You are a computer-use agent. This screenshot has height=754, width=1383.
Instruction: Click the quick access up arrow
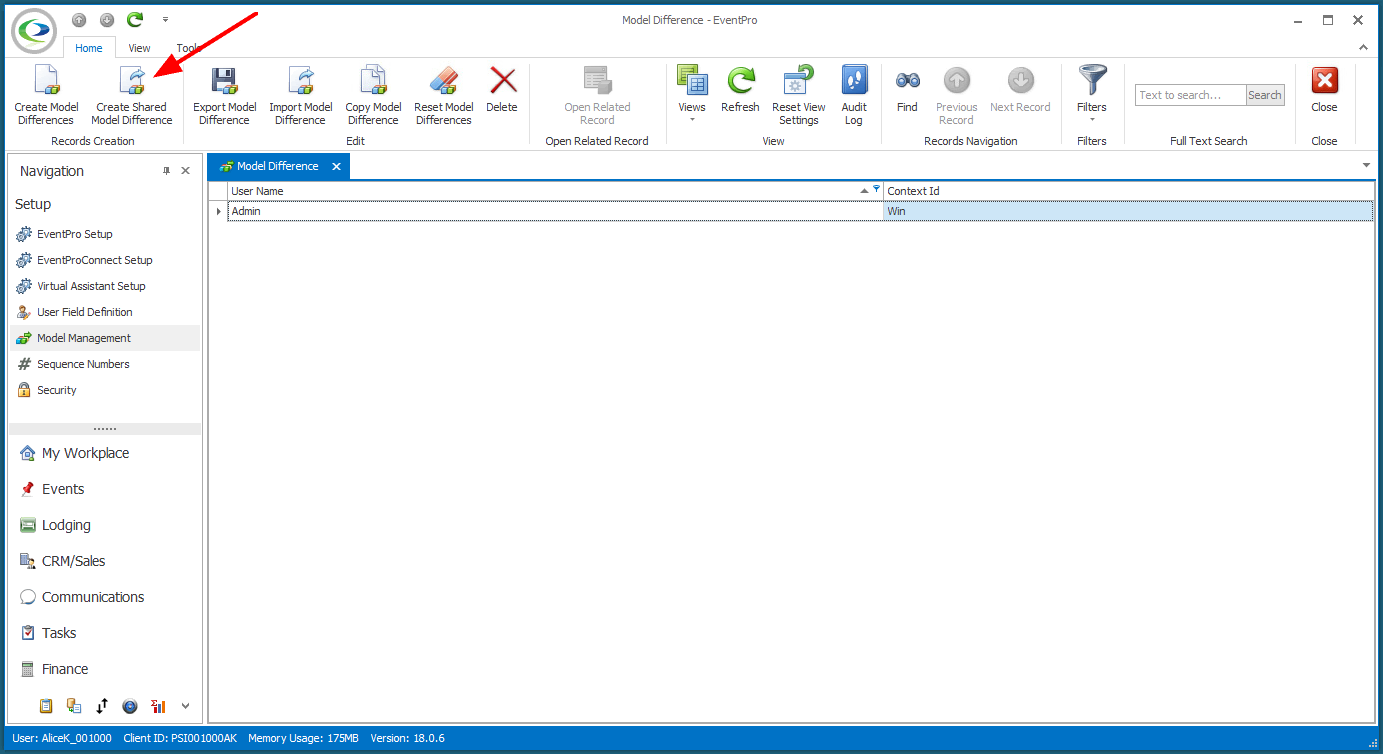79,20
